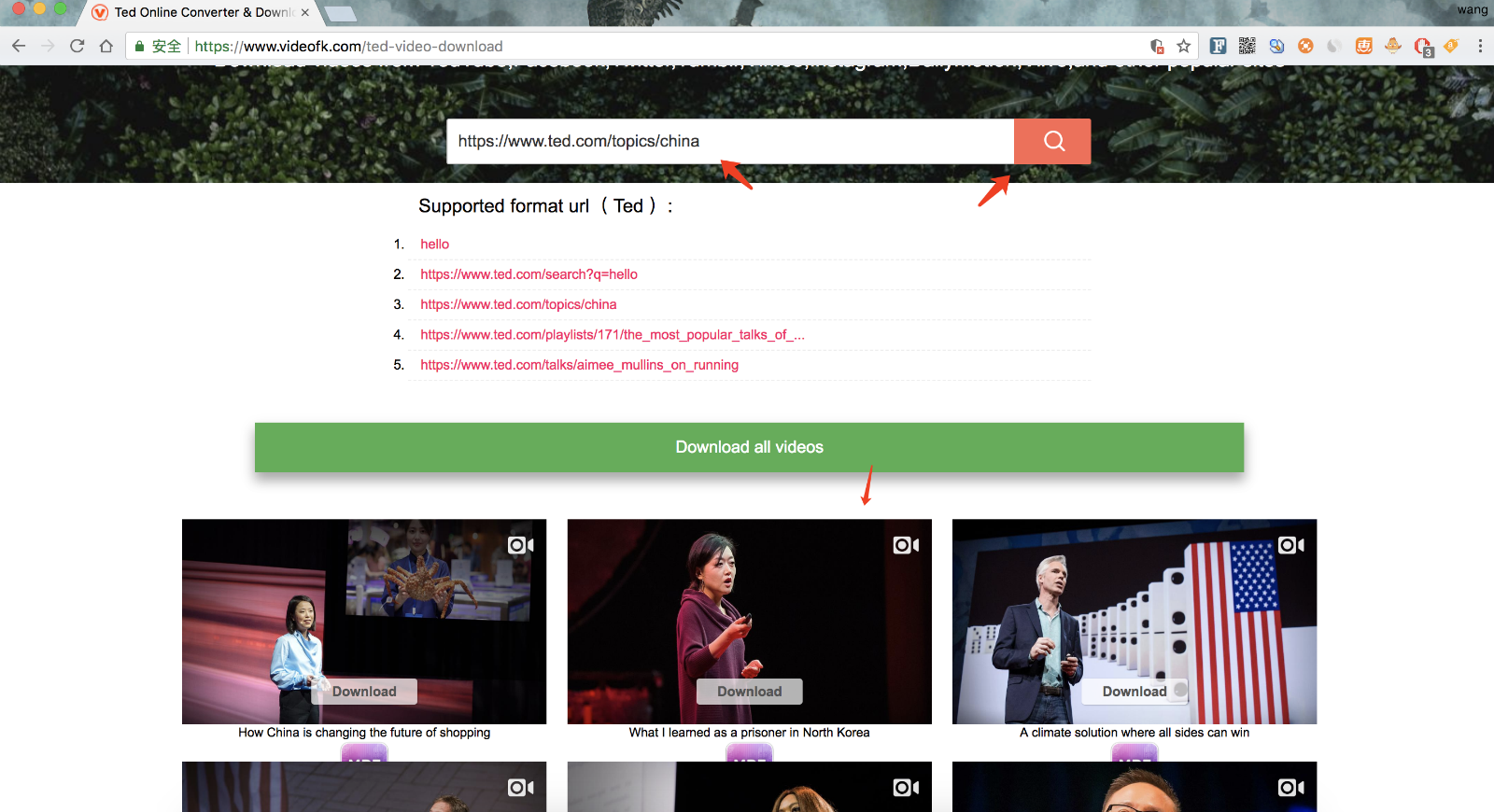1494x812 pixels.
Task: Click video camera icon on China shopping thumbnail
Action: click(521, 545)
